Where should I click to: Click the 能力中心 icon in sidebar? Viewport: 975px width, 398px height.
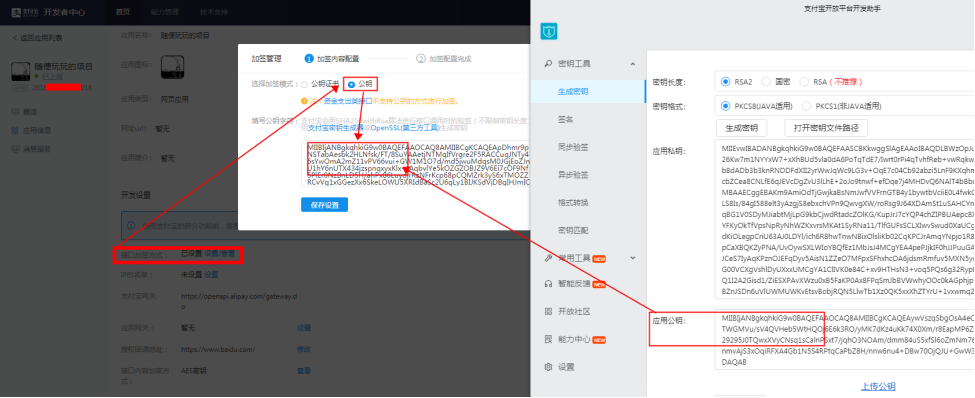pyautogui.click(x=548, y=340)
